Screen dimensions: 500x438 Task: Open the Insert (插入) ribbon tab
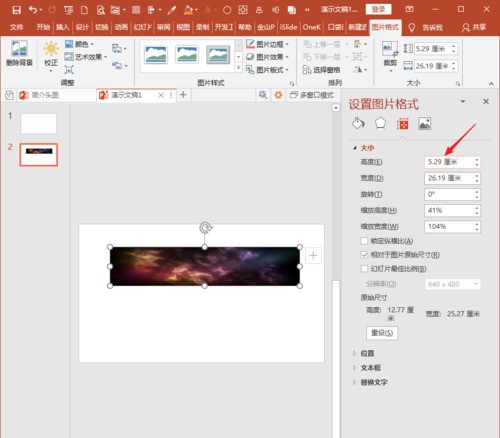point(62,27)
